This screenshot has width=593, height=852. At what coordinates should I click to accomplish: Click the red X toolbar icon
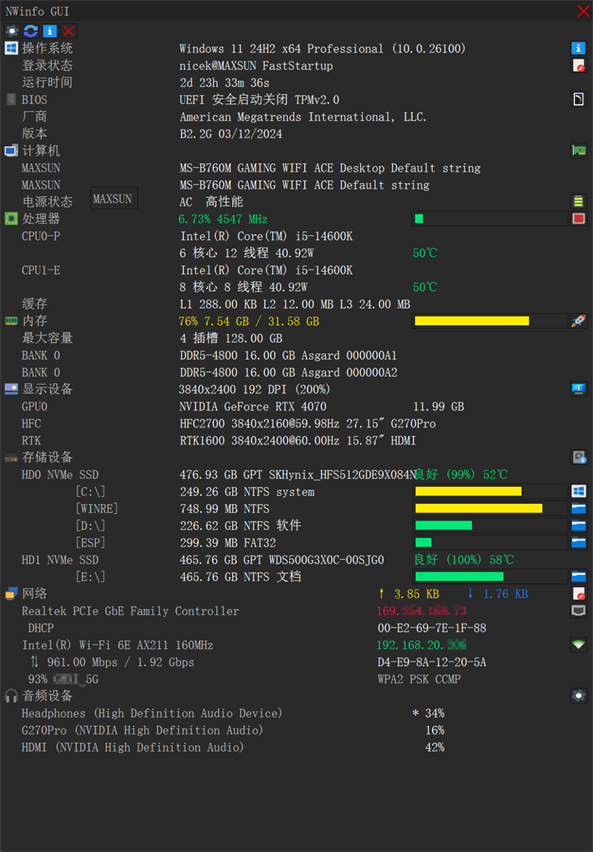[68, 31]
